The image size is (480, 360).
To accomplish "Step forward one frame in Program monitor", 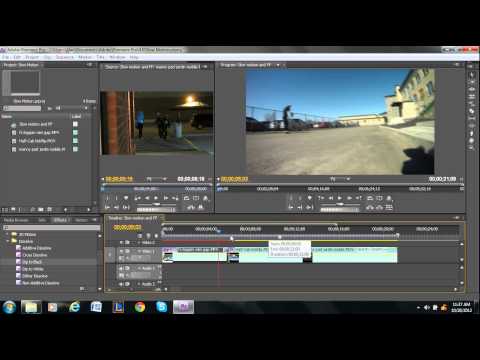I will pyautogui.click(x=349, y=198).
